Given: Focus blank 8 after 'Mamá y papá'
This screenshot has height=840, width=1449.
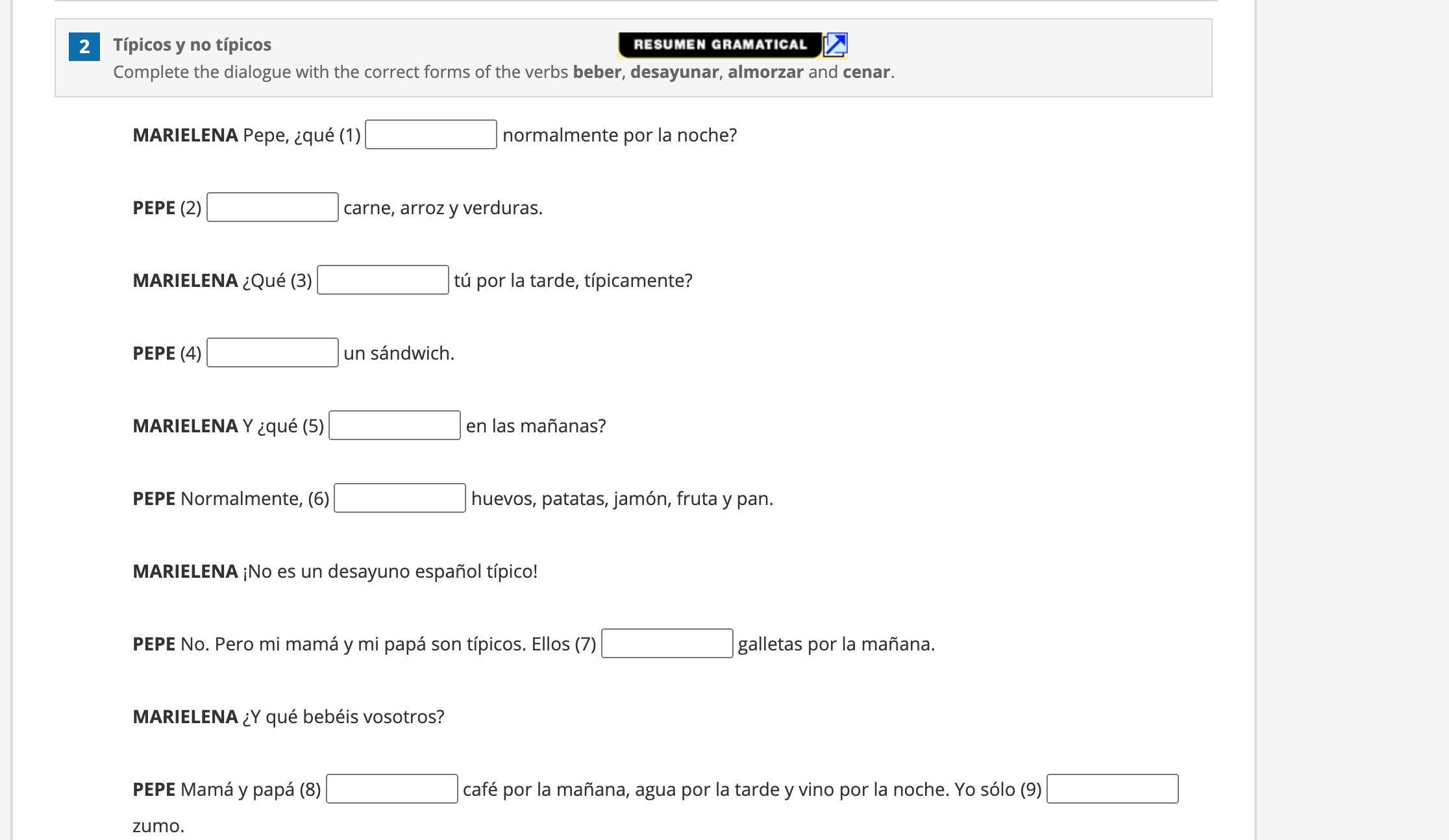Looking at the screenshot, I should [x=392, y=789].
